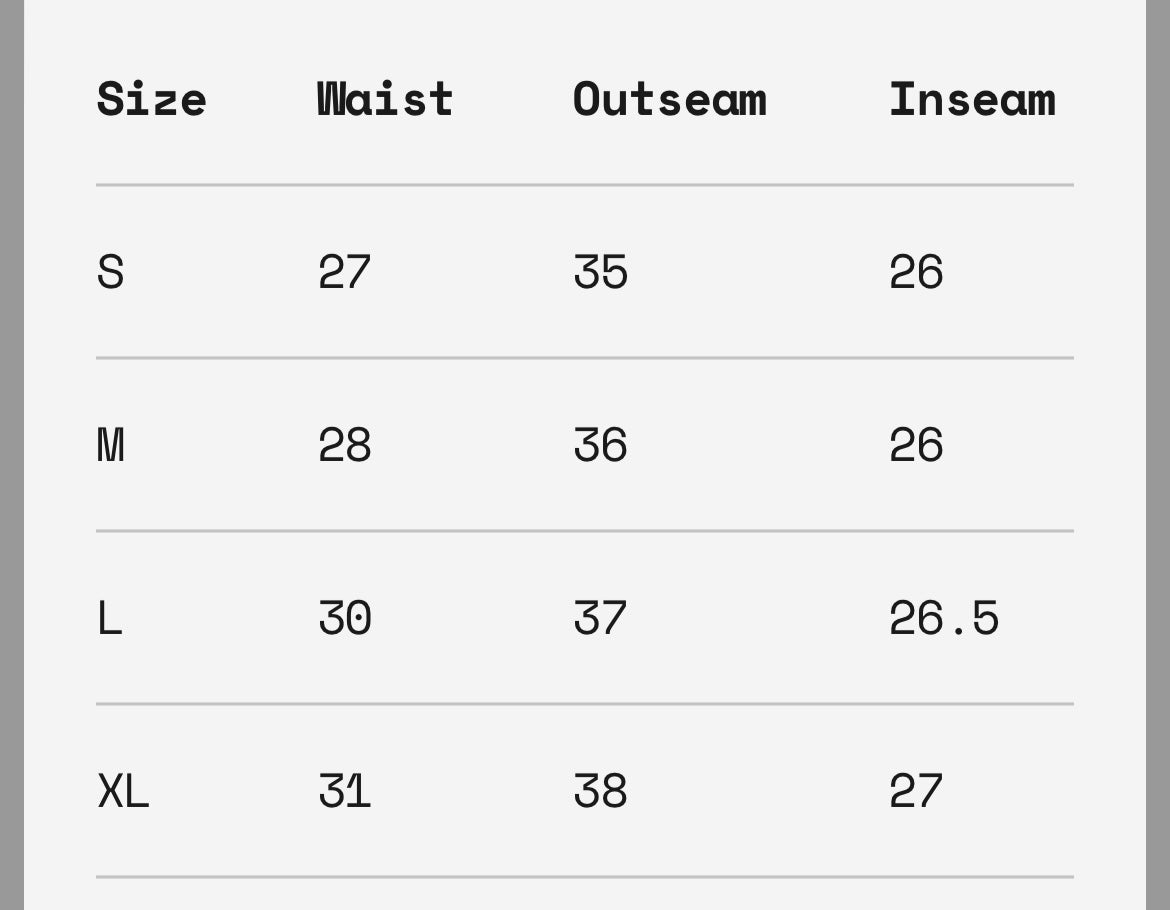Select inseam value 27 for size XL
Screen dimensions: 1170x910
pos(915,791)
